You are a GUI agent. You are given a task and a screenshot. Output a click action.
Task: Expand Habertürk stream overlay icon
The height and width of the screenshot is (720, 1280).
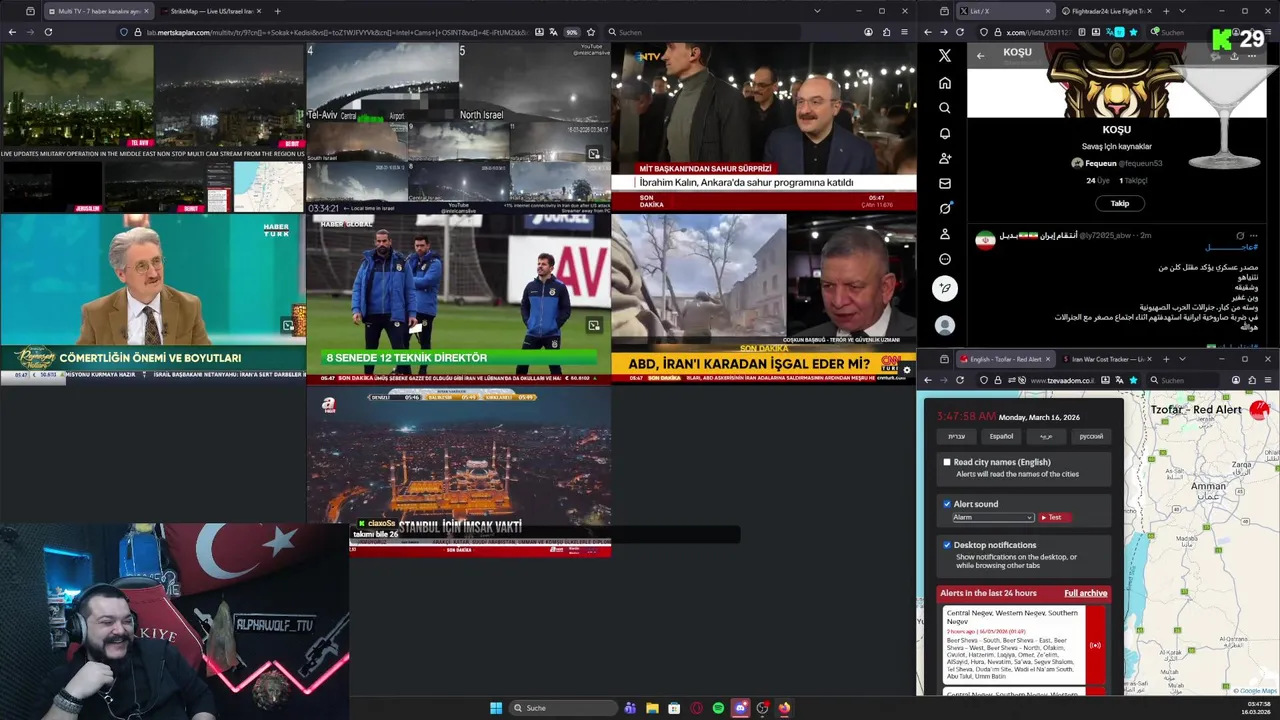(288, 325)
